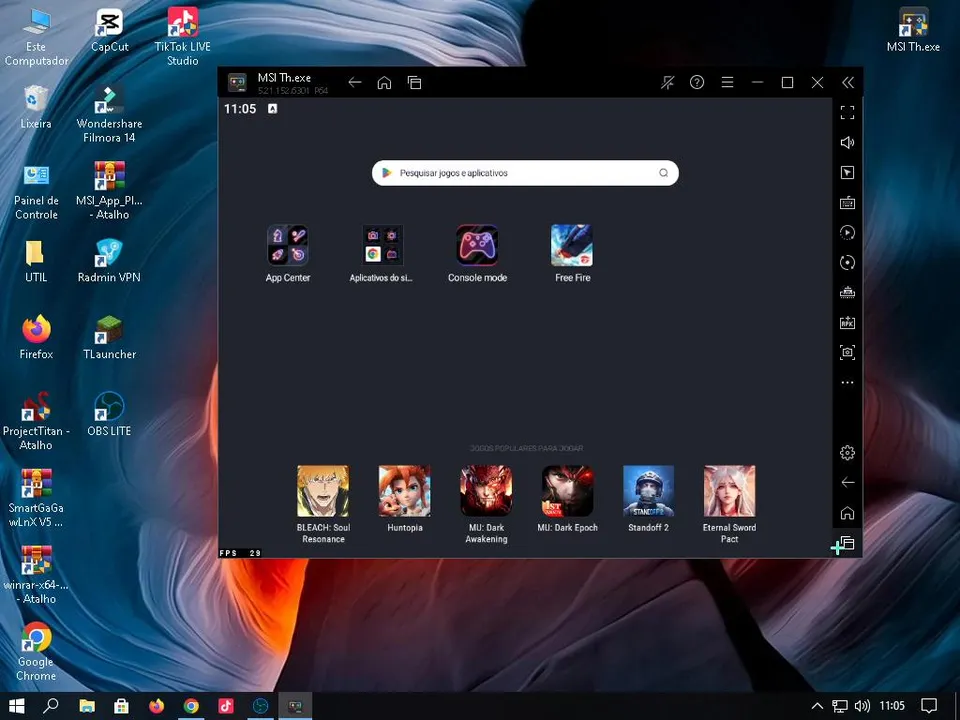Take a screenshot with the sidebar camera icon
960x720 pixels.
click(847, 352)
